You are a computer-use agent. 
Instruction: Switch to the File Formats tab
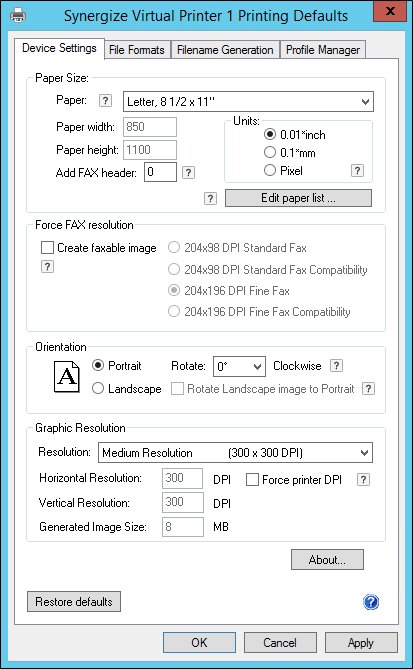pos(137,50)
